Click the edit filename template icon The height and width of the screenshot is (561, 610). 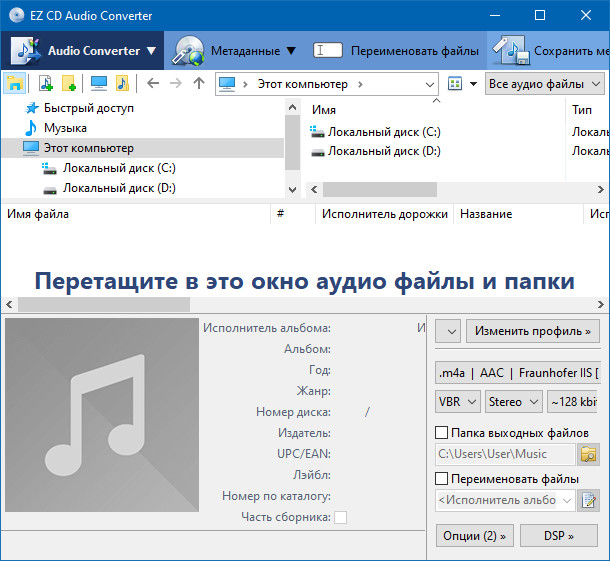589,500
